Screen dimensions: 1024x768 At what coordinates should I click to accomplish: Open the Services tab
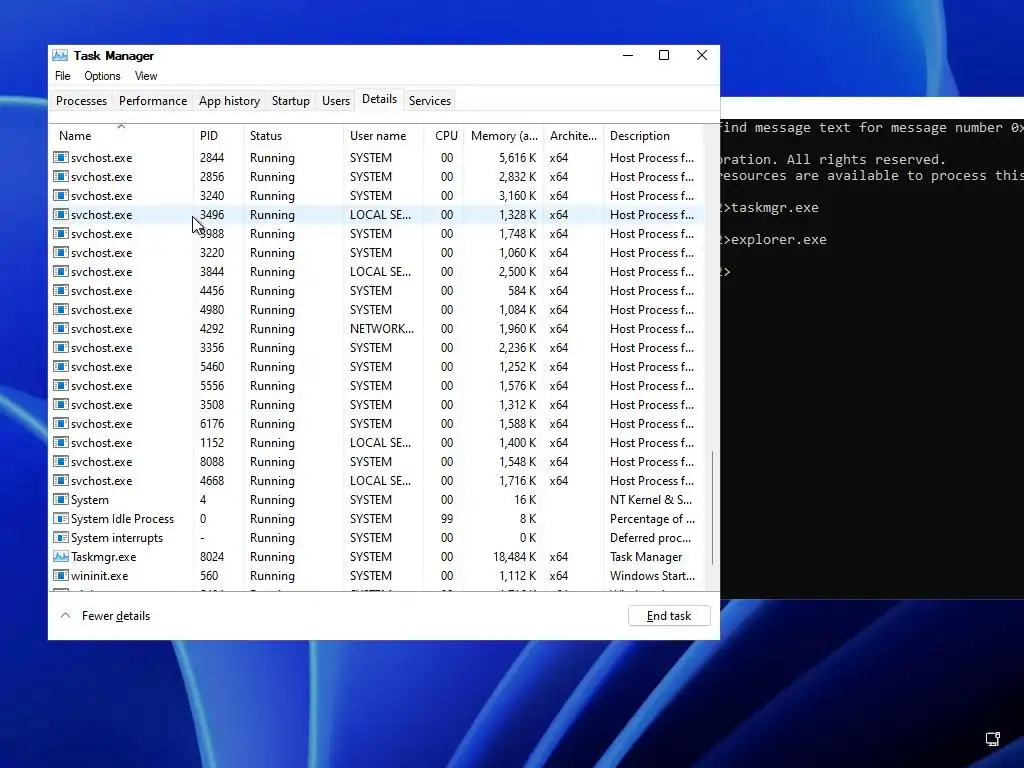pyautogui.click(x=430, y=101)
